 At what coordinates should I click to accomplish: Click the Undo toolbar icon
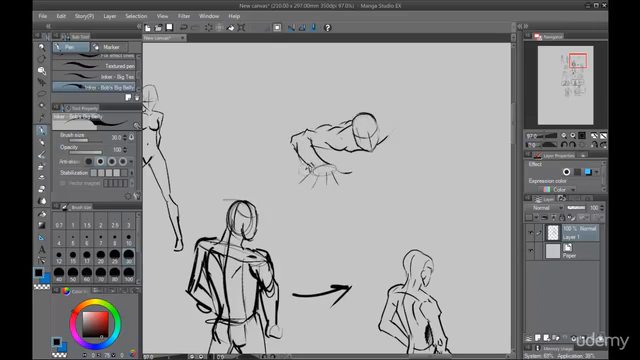click(184, 28)
